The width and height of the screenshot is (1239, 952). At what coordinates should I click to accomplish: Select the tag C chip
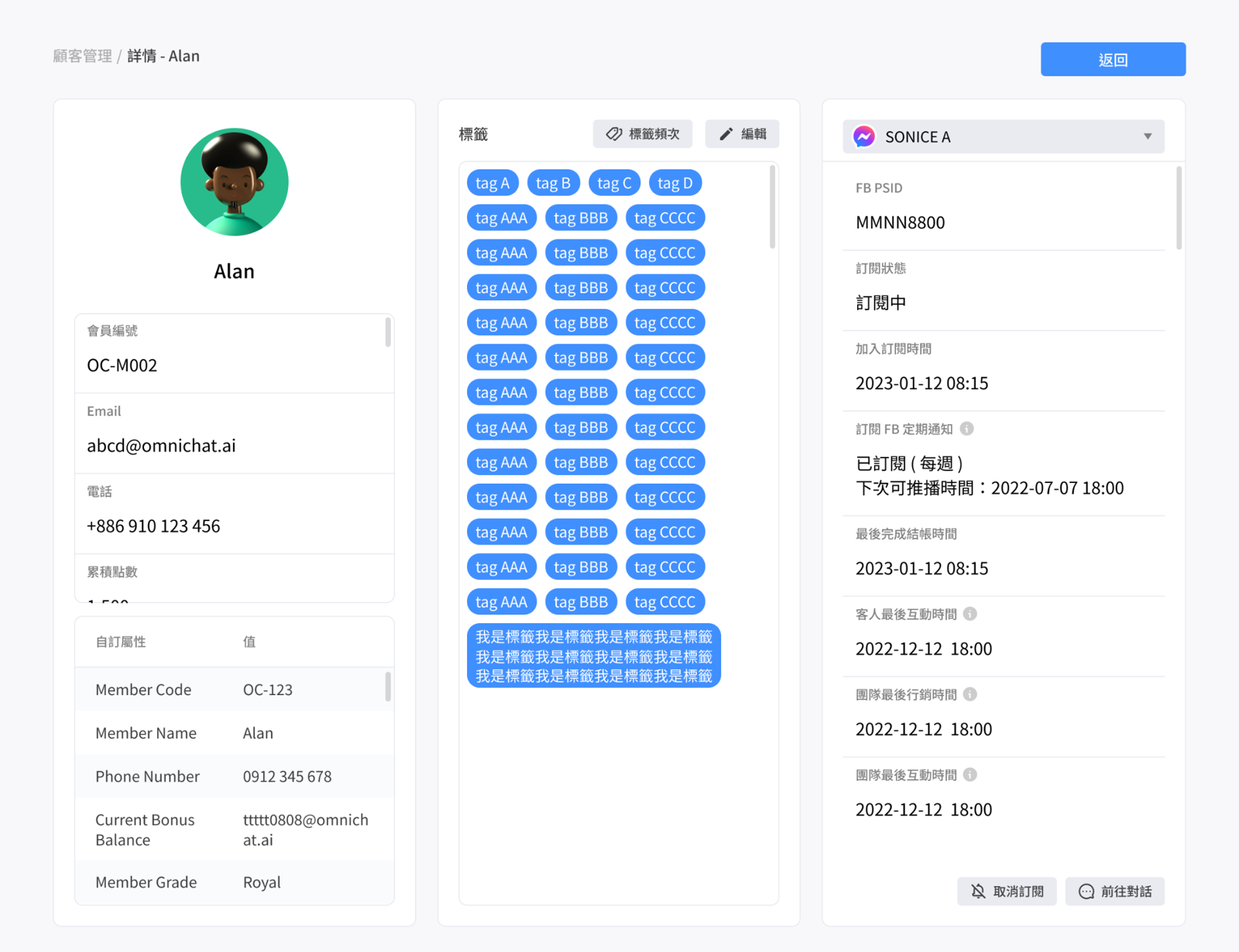click(x=614, y=183)
